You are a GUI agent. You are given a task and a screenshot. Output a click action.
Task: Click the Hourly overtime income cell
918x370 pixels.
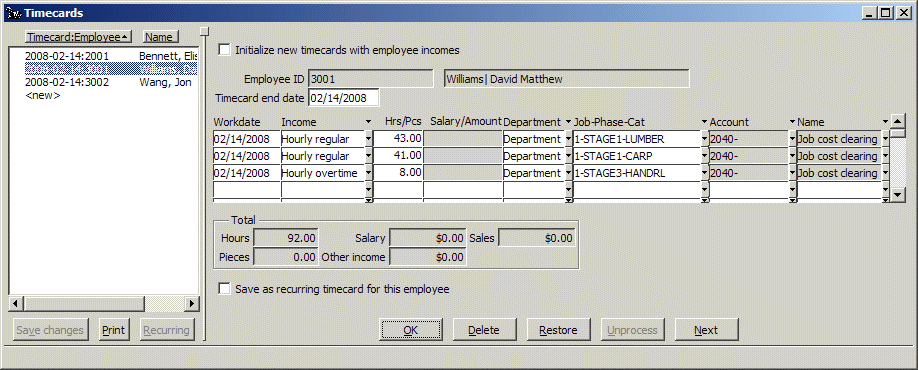pyautogui.click(x=323, y=173)
